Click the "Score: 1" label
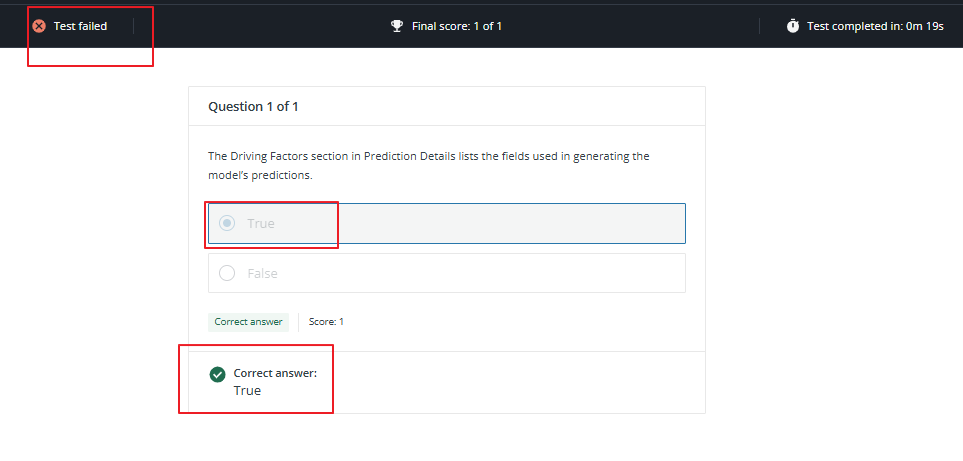 pyautogui.click(x=326, y=322)
